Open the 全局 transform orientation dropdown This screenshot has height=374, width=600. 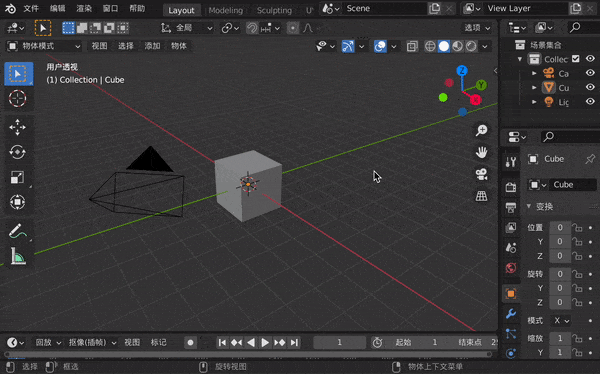pyautogui.click(x=187, y=28)
